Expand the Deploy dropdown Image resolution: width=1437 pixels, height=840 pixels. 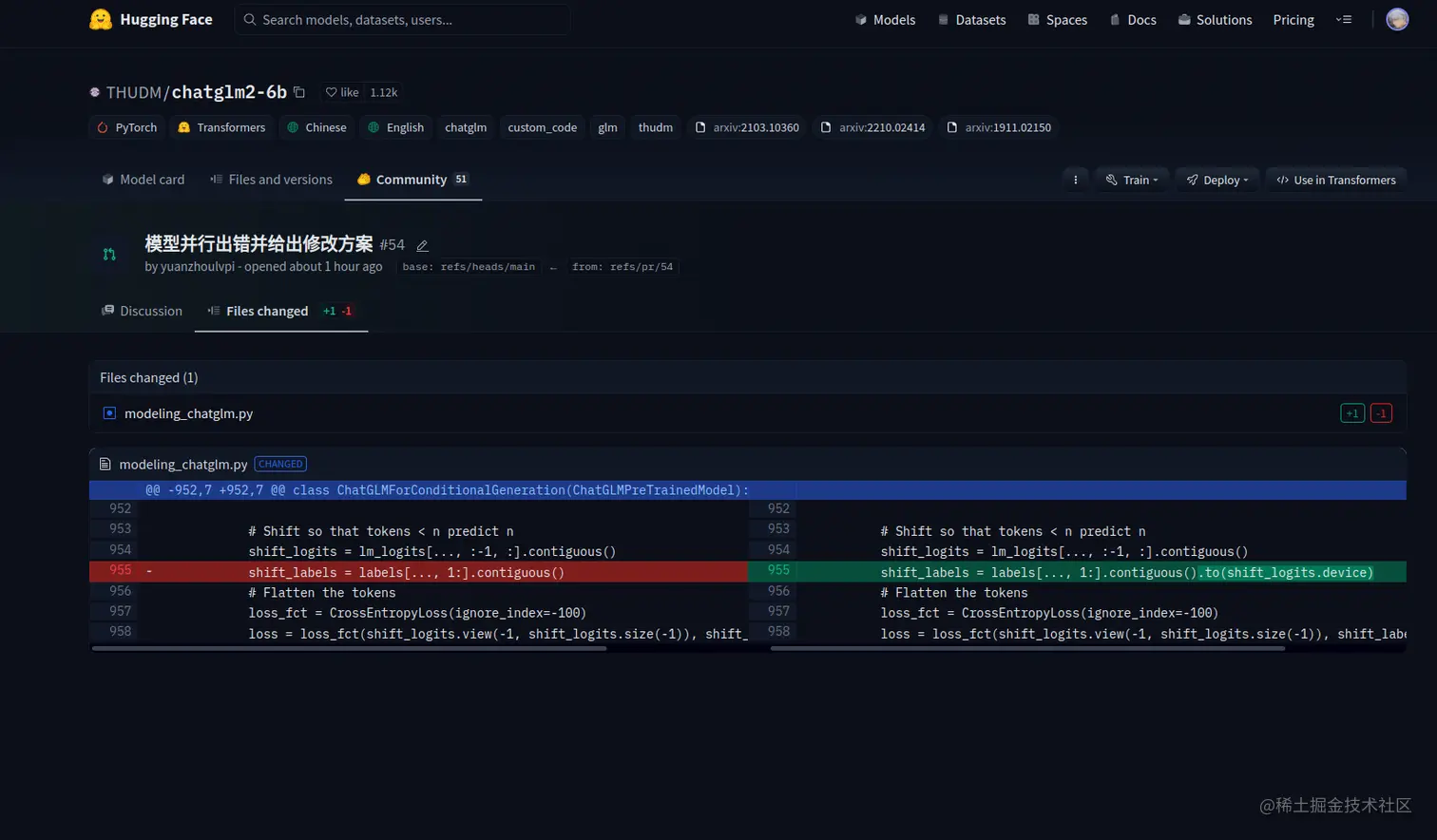[1217, 180]
